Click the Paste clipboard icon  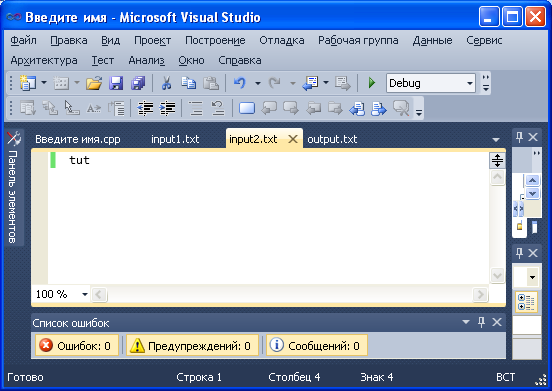point(211,83)
